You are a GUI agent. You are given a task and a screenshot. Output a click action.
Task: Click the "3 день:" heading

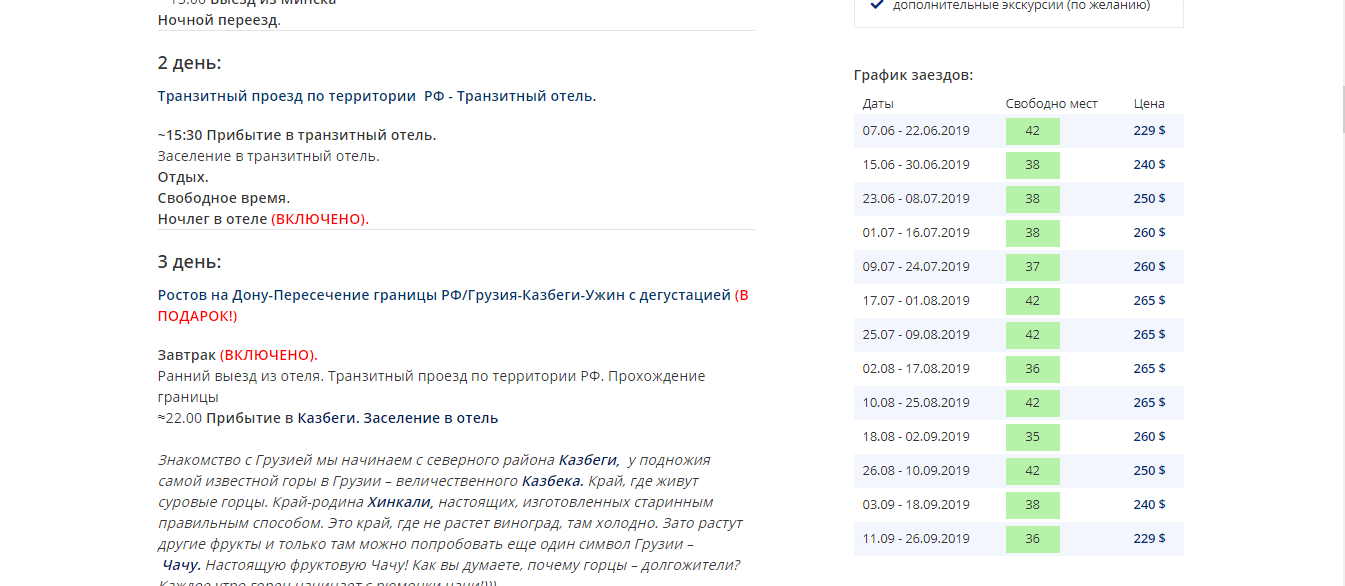pyautogui.click(x=189, y=262)
